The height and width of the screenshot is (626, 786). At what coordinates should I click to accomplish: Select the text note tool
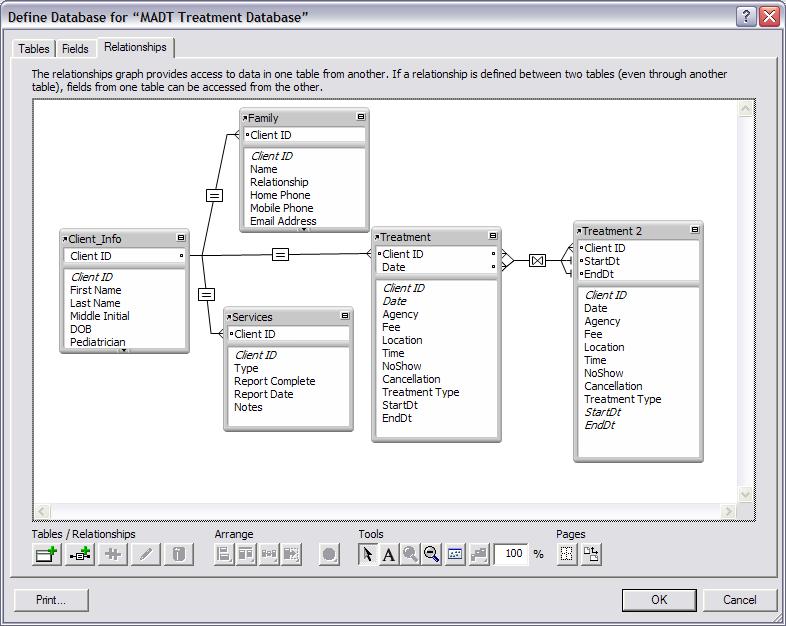tap(388, 554)
